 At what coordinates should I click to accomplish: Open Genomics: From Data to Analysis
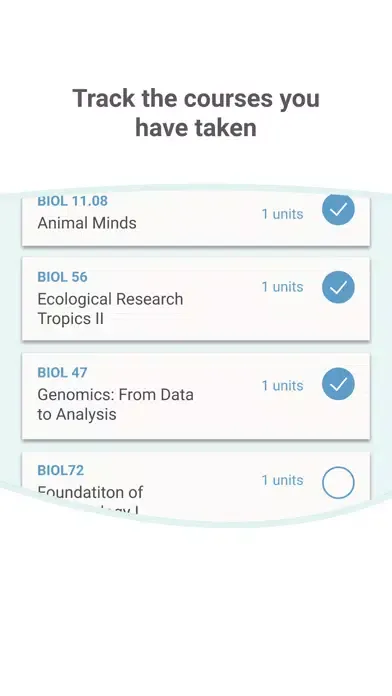click(115, 404)
